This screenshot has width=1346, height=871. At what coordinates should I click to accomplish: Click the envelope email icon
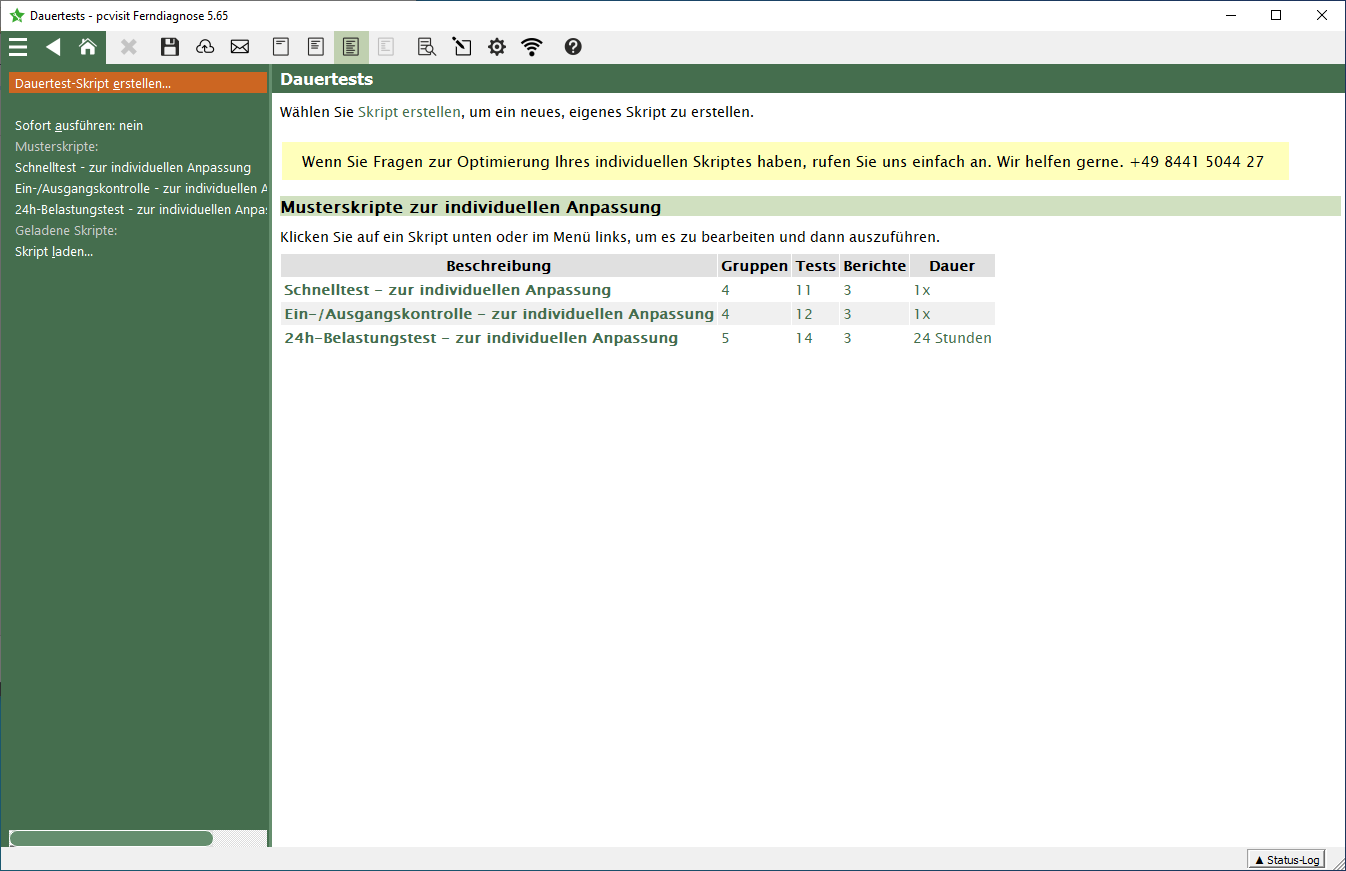tap(240, 47)
